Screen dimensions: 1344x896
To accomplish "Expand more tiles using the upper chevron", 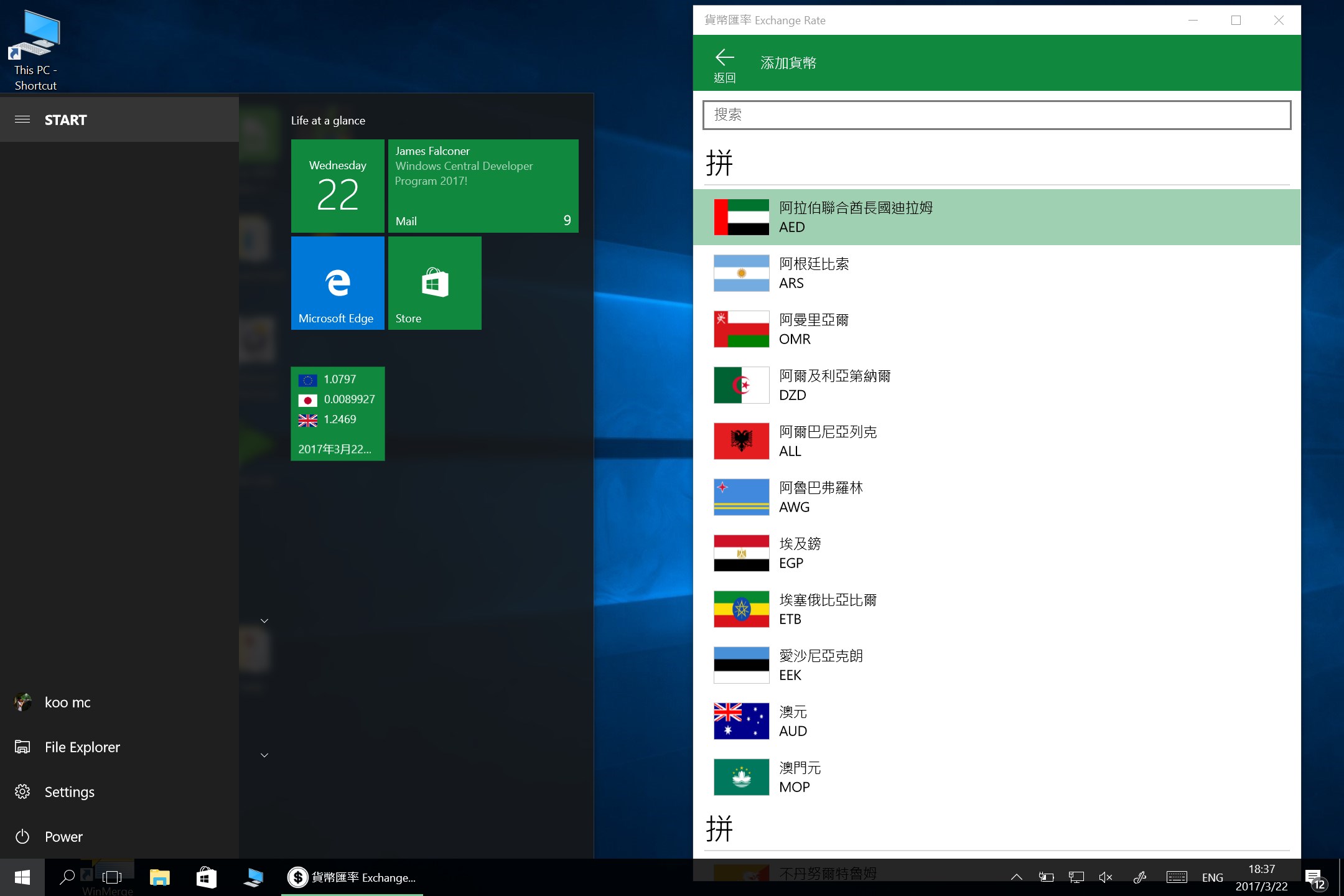I will 264,620.
